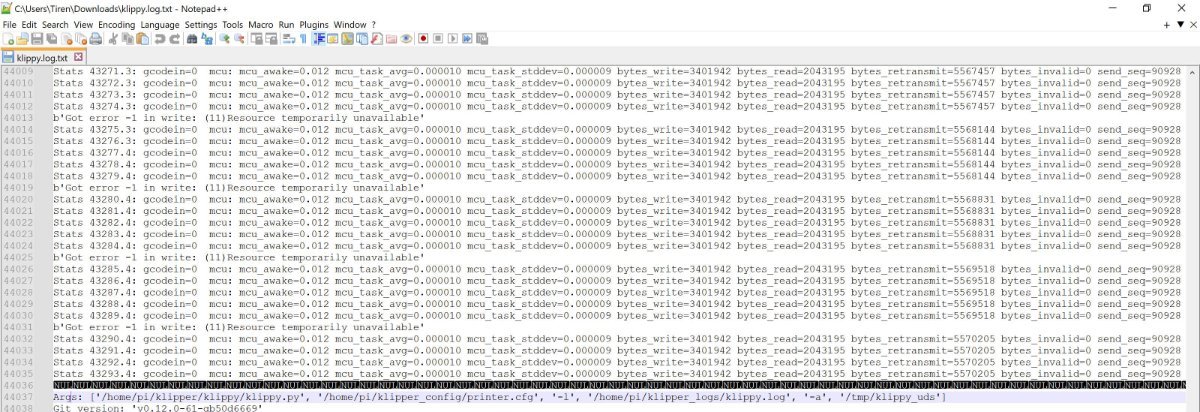Click the Close All toolbar icon

(x=80, y=39)
